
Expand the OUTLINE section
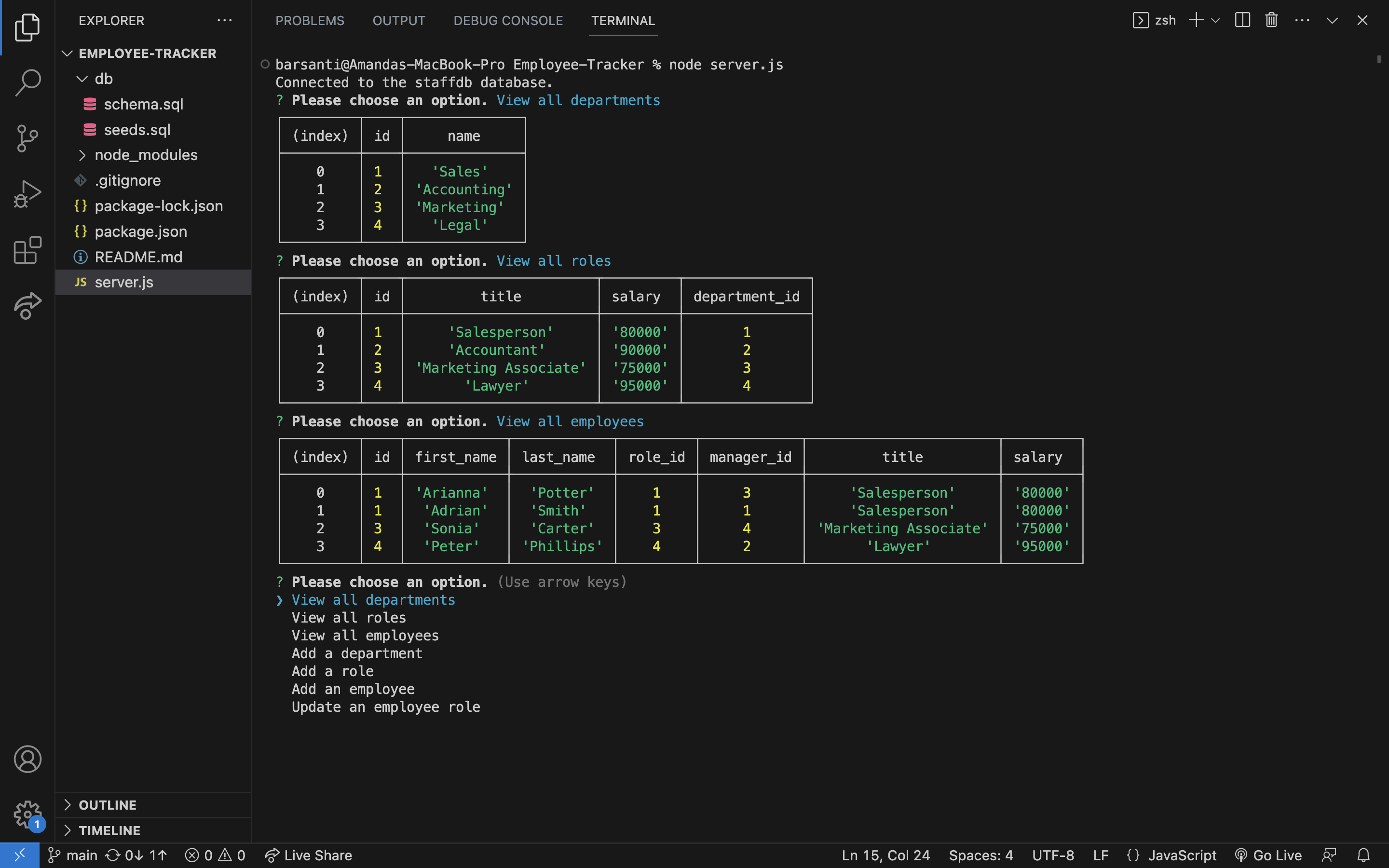click(x=108, y=804)
